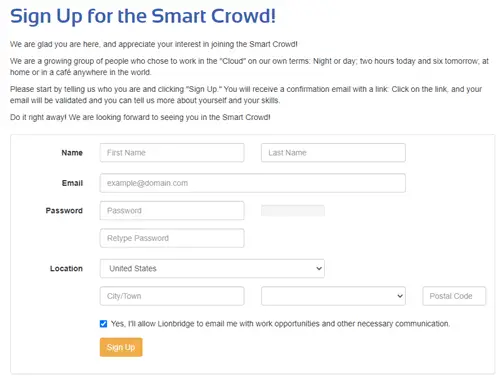Click the Location field label
500x379 pixels.
(66, 268)
